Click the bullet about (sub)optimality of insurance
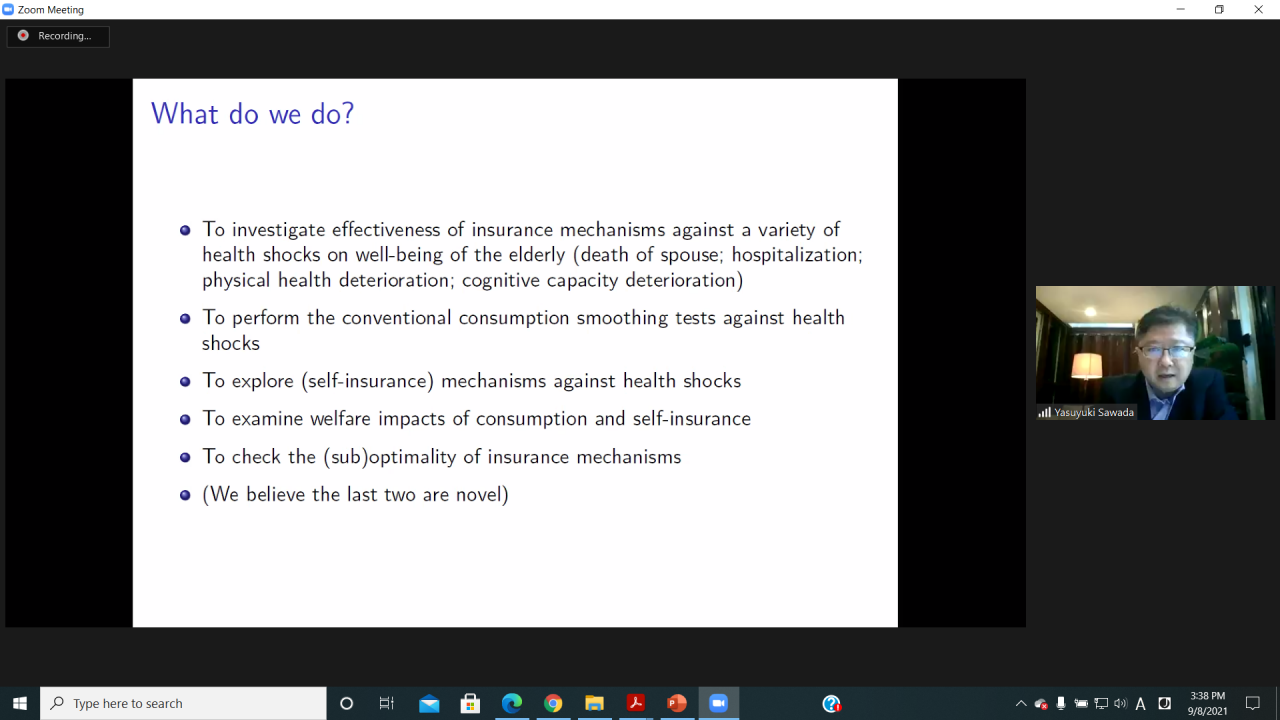Screen dimensions: 1280x720 (441, 457)
